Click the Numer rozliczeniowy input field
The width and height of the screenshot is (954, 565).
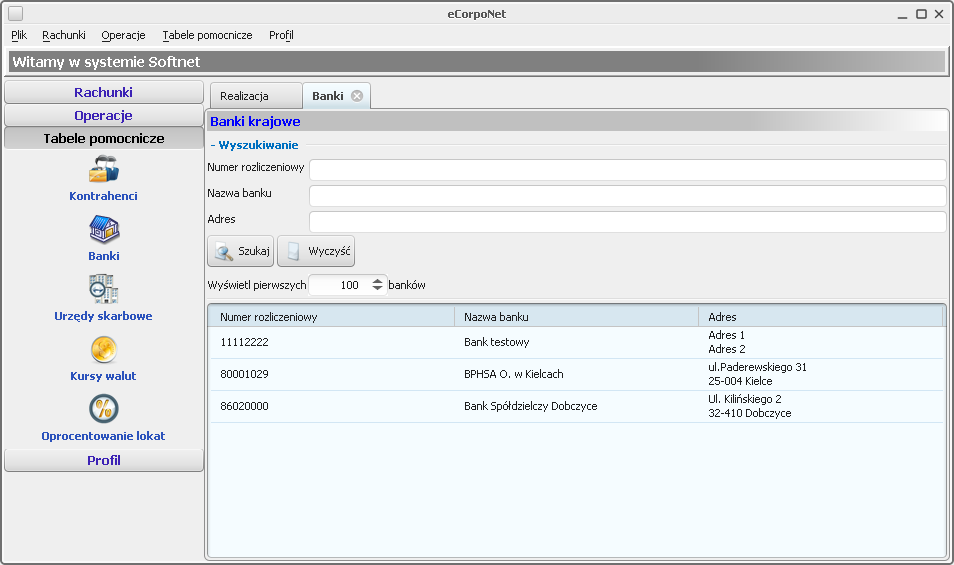pyautogui.click(x=627, y=170)
